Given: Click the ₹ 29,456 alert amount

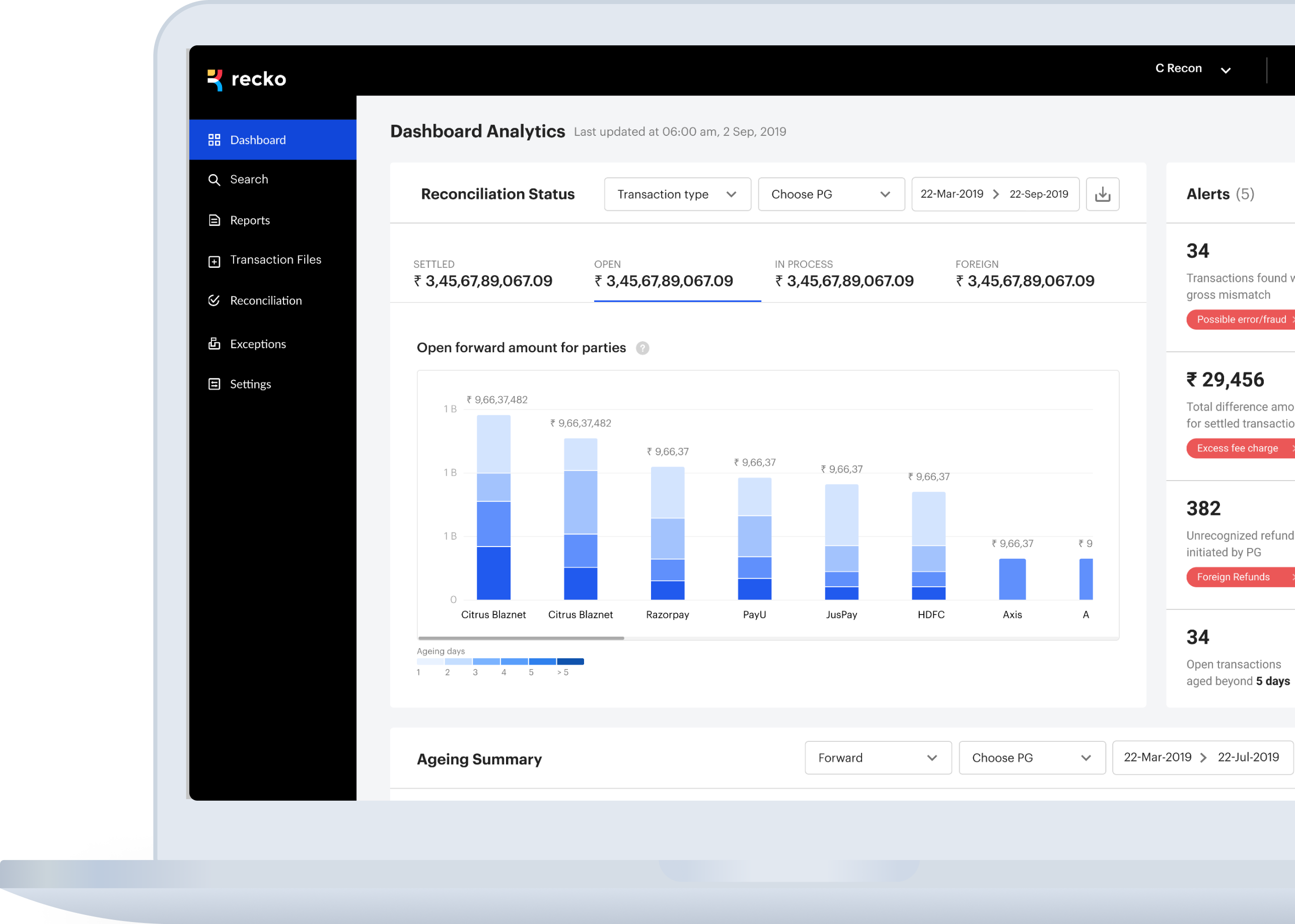Looking at the screenshot, I should [x=1225, y=380].
